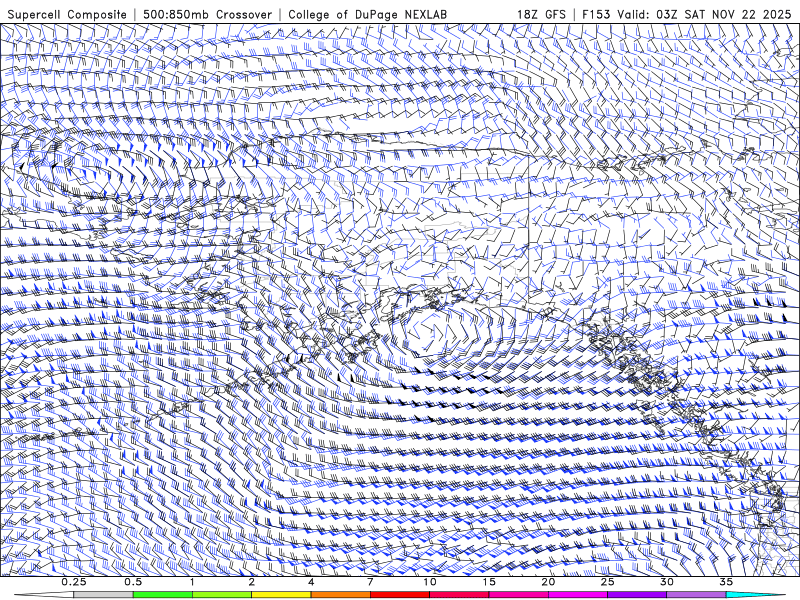The image size is (800, 600).
Task: Click the '15' legend value
Action: 489,582
